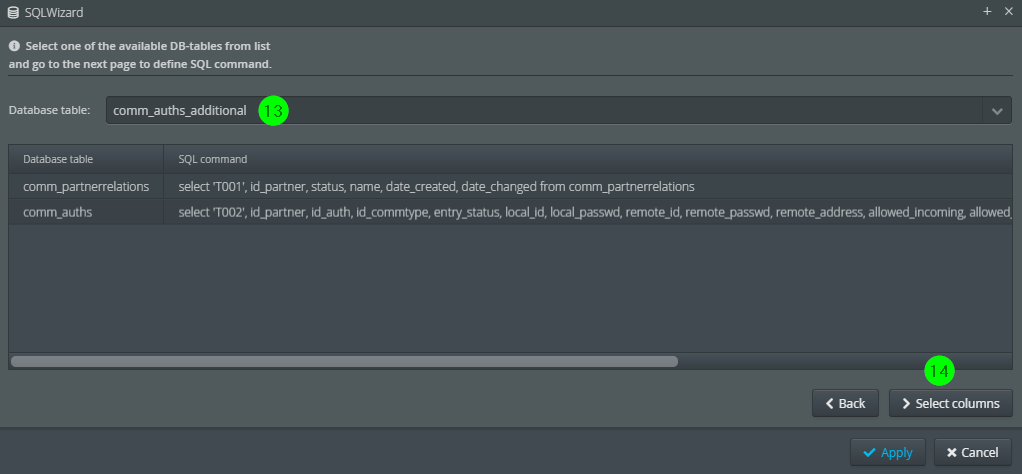This screenshot has height=474, width=1022.
Task: Click the plus icon in the title bar
Action: click(987, 12)
